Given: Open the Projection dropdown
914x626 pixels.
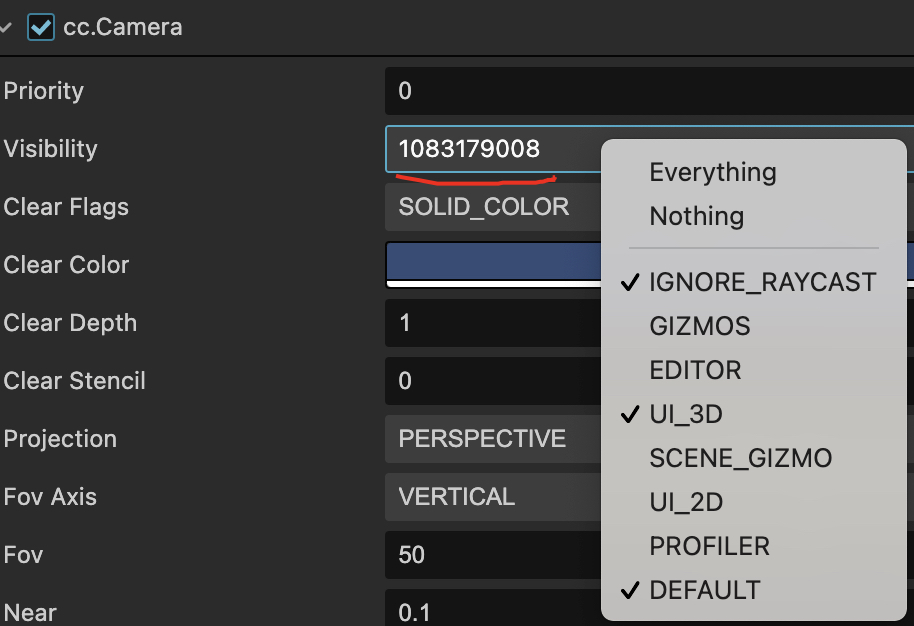Looking at the screenshot, I should click(490, 439).
